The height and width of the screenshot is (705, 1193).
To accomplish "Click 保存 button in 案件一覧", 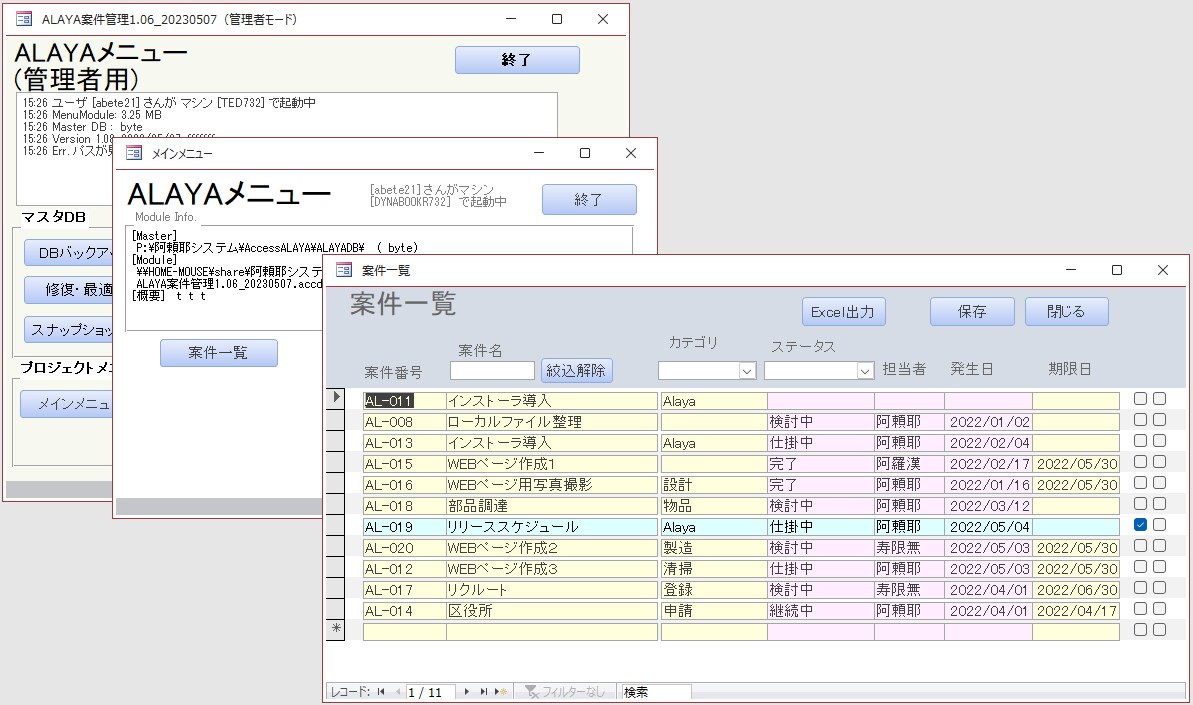I will (972, 312).
